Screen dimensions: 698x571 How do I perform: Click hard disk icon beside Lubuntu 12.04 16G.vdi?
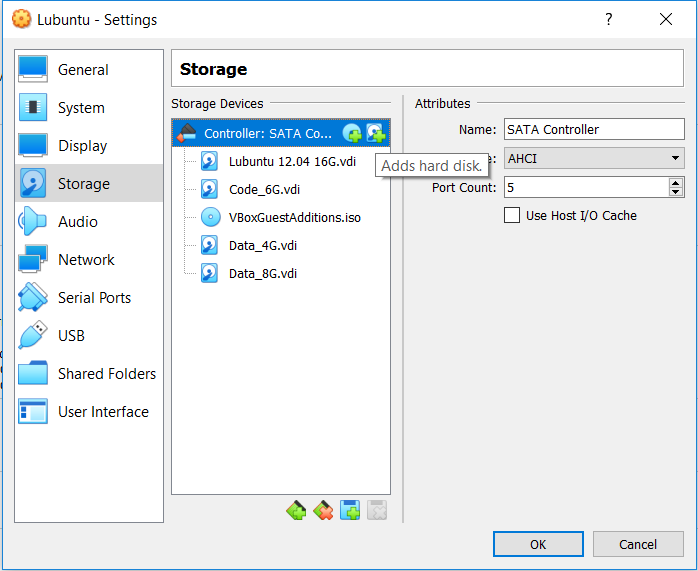[210, 161]
